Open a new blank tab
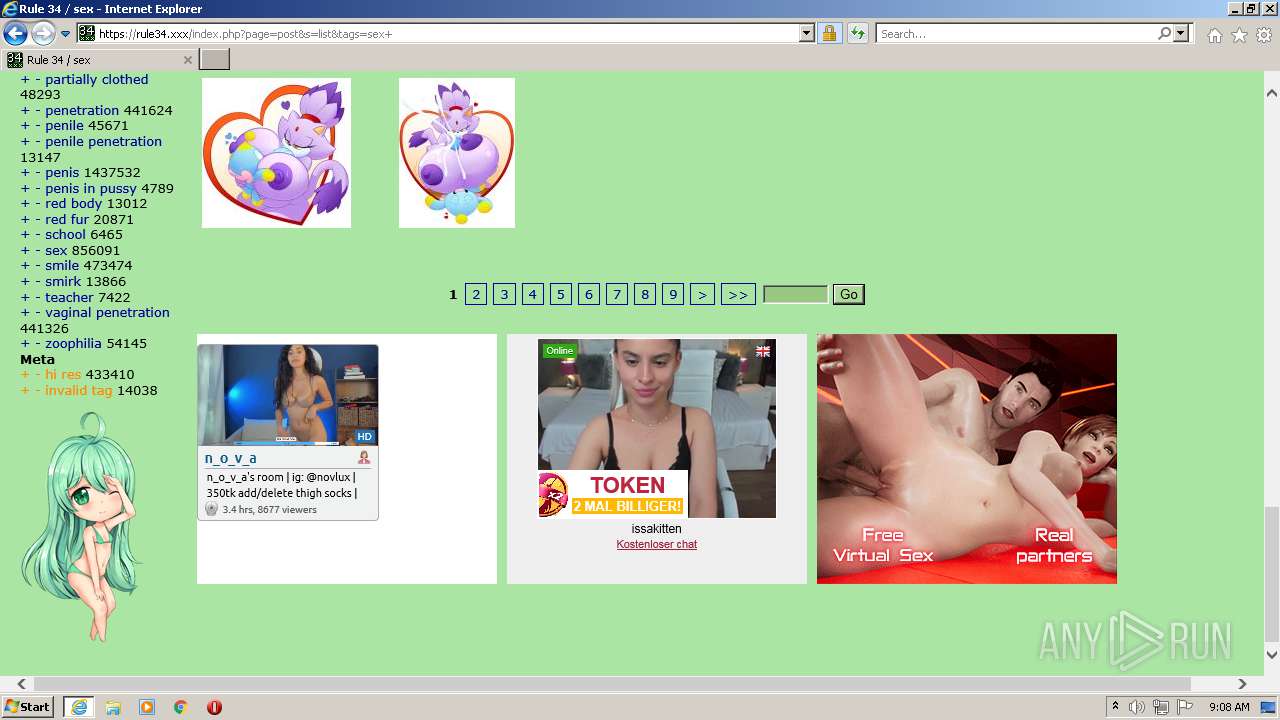1280x720 pixels. (215, 60)
